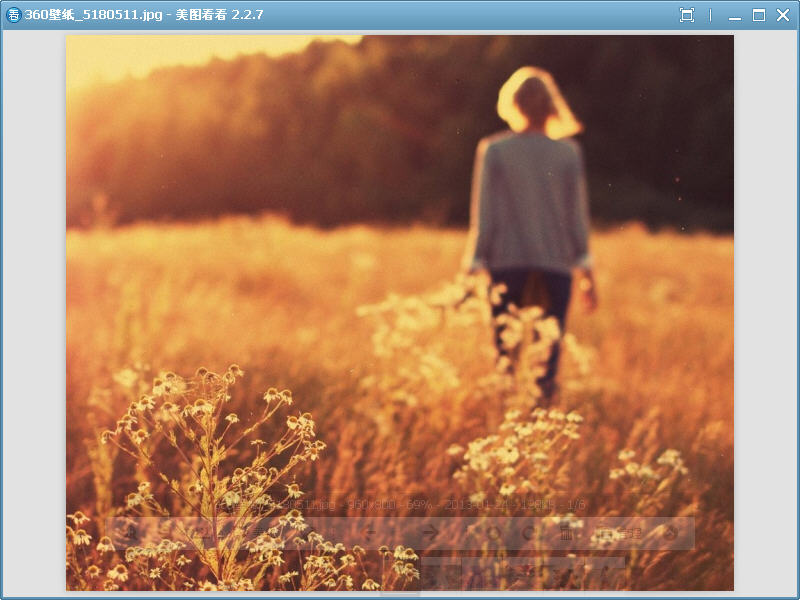The width and height of the screenshot is (800, 600).
Task: Click the rightmost round icon on floating toolbar
Action: [672, 534]
